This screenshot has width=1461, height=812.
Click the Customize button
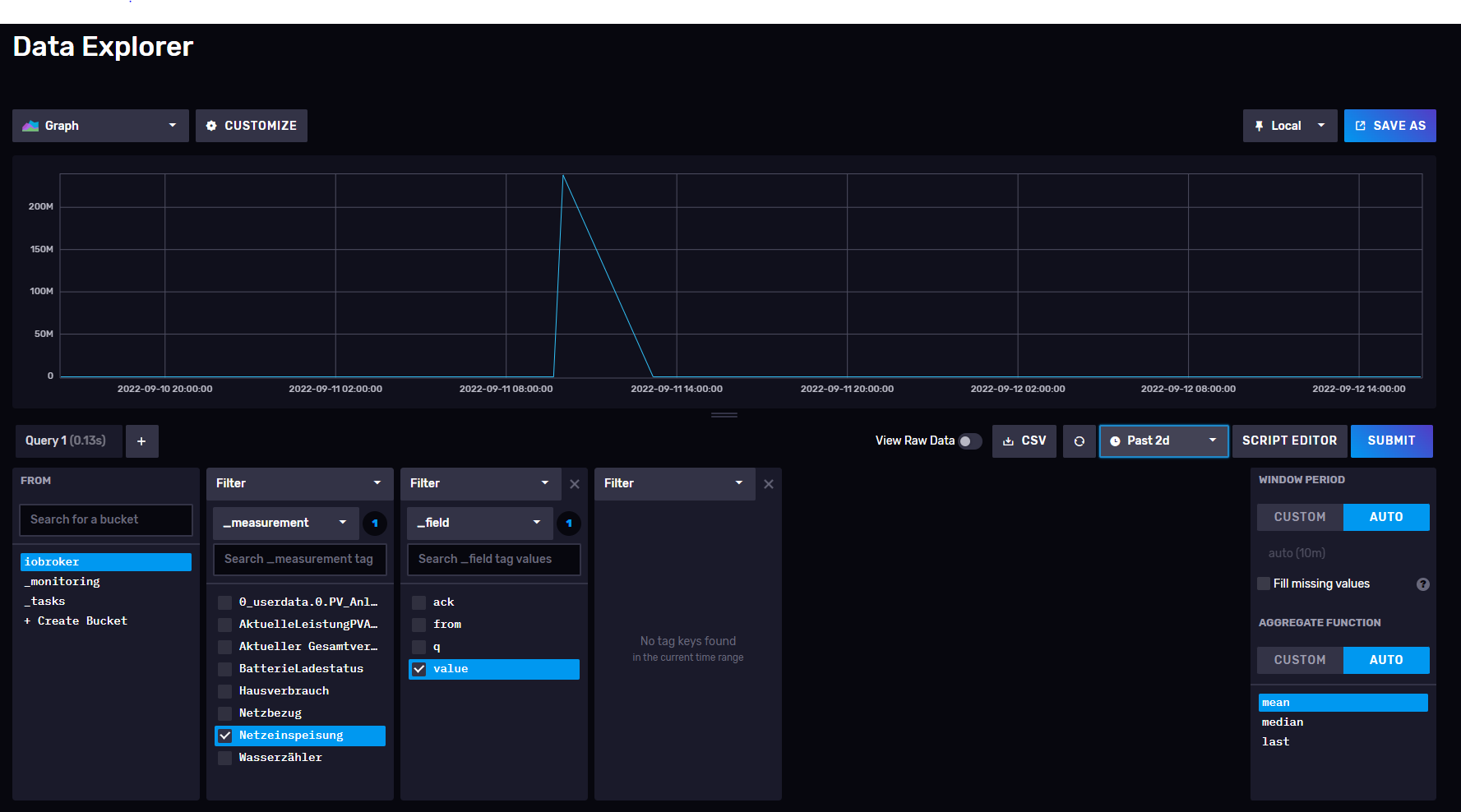click(x=252, y=126)
